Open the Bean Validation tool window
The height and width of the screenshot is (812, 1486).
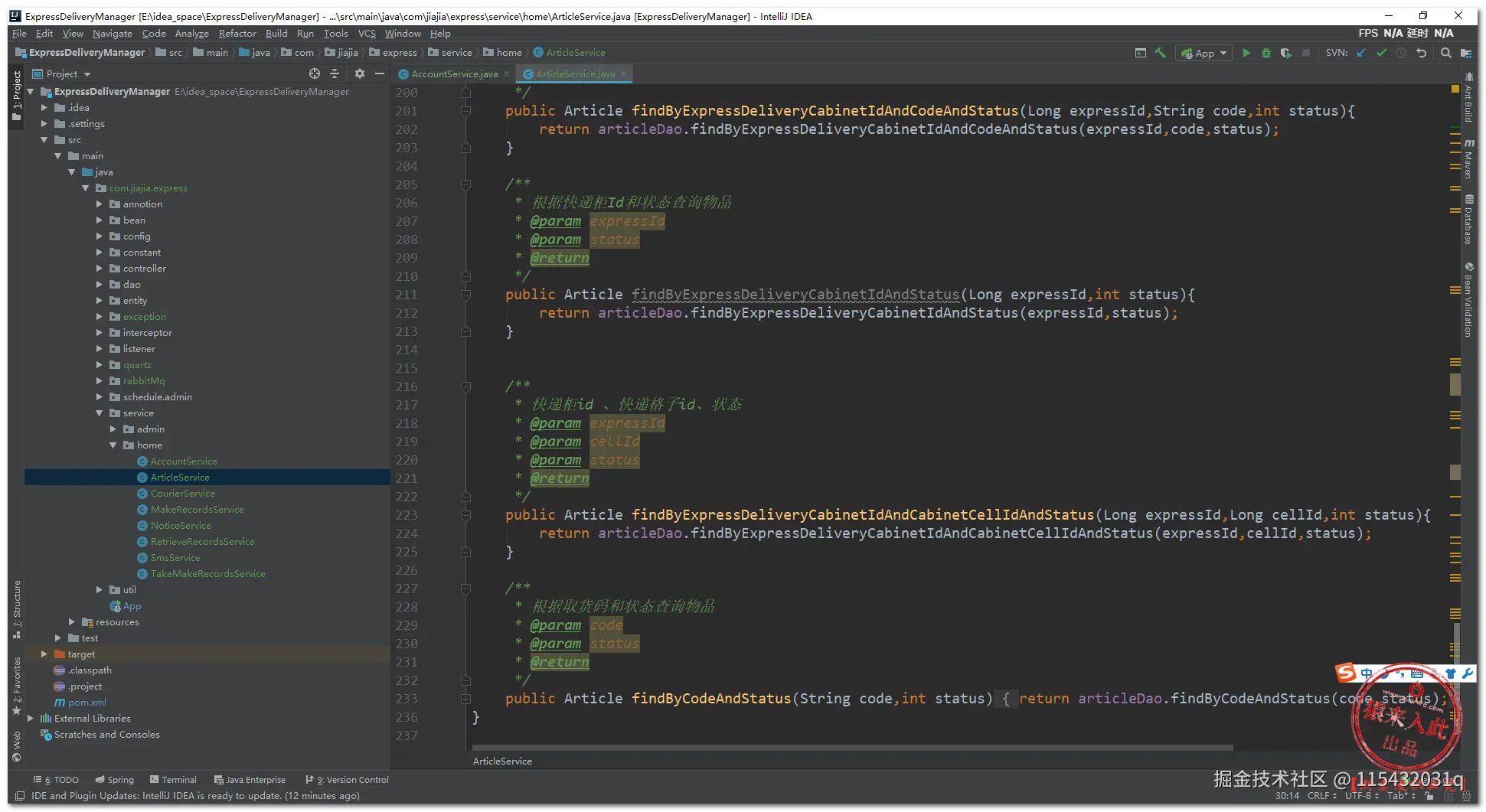click(x=1468, y=300)
